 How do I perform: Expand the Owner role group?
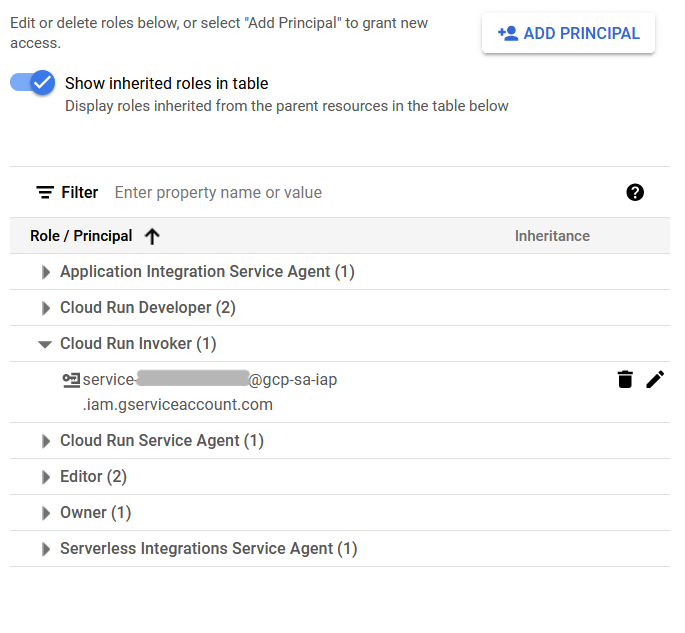[45, 513]
